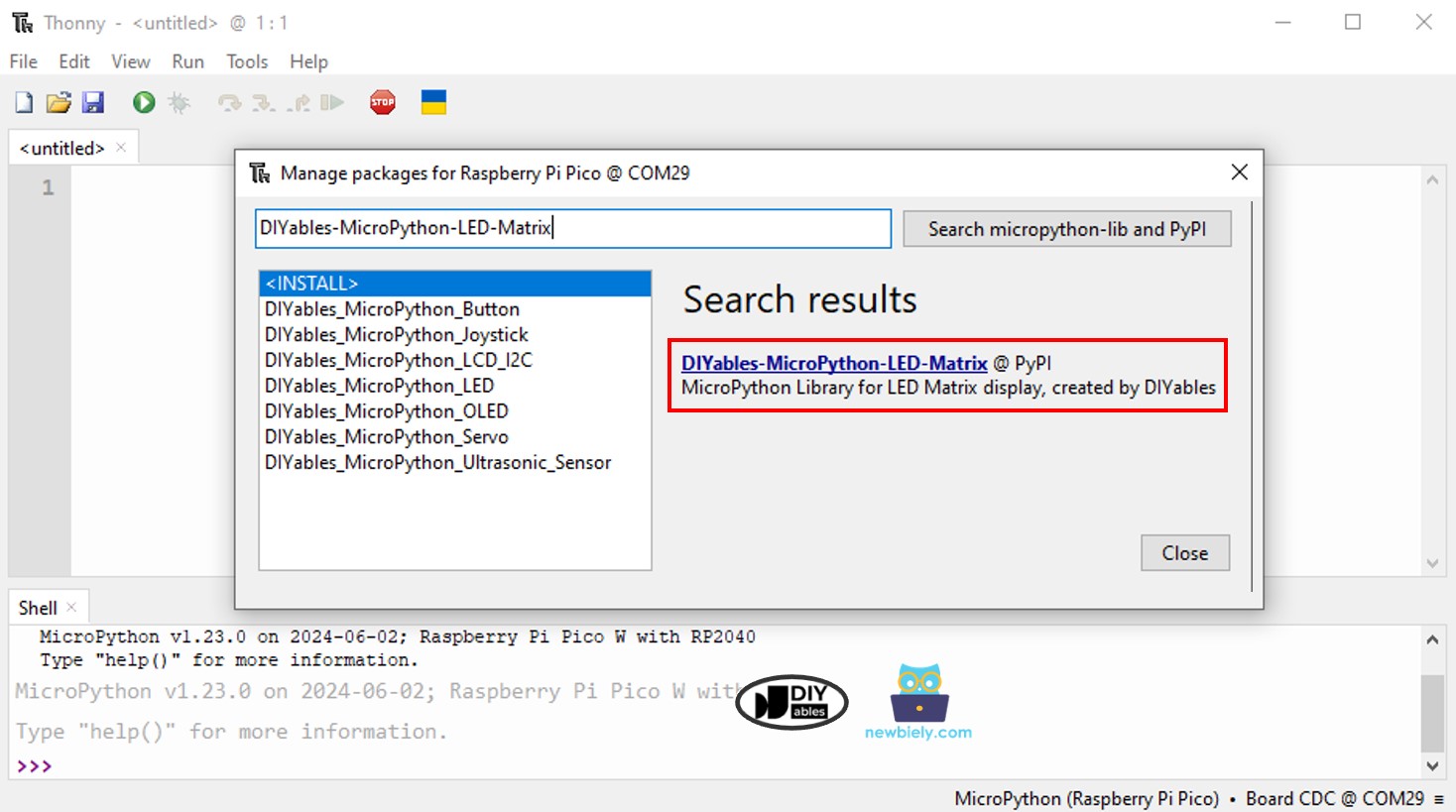
Task: Open the DIYables-MicroPython-LED-Matrix result link
Action: click(x=834, y=363)
